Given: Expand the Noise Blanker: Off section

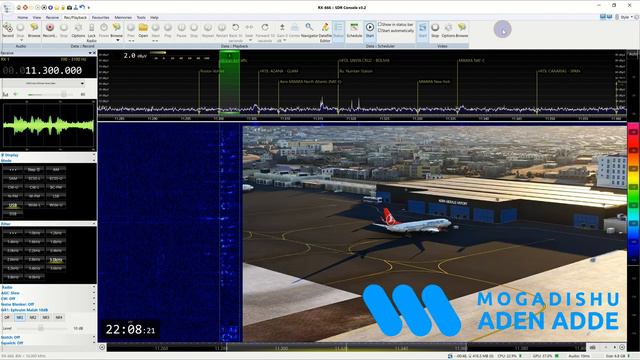Looking at the screenshot, I should click(x=93, y=304).
